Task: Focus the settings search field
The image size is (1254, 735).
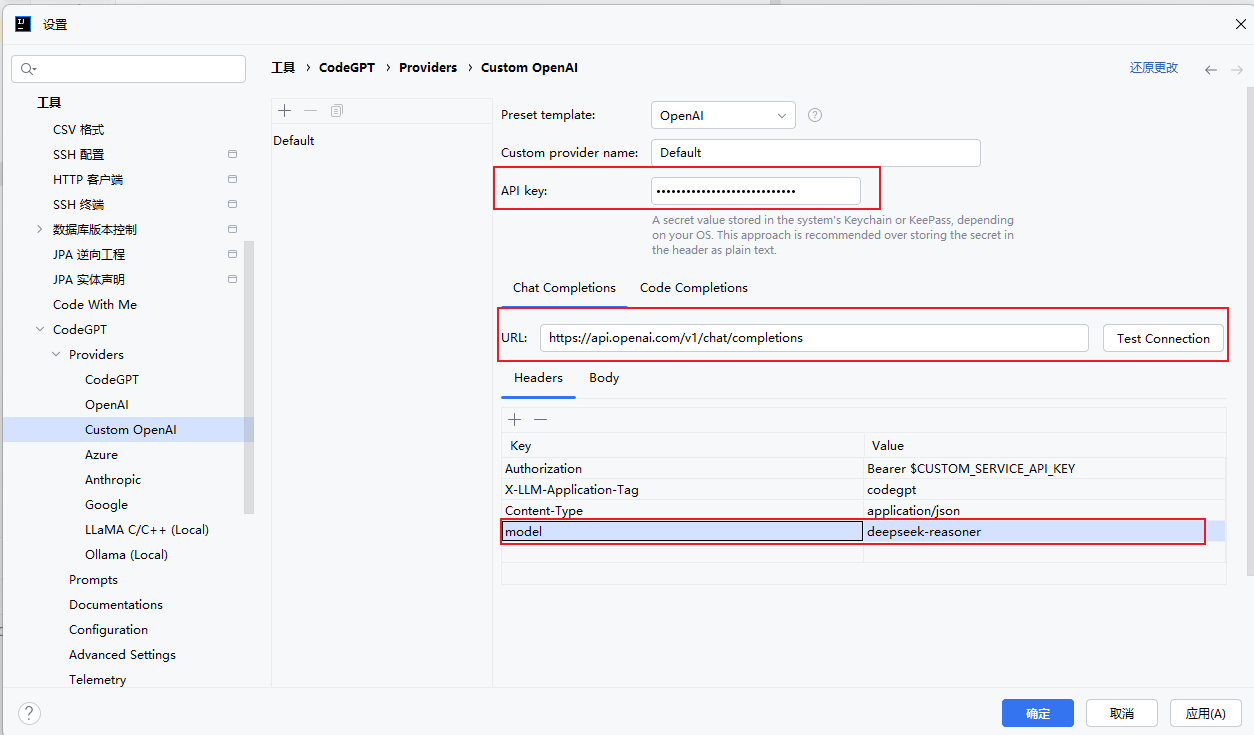Action: (128, 69)
